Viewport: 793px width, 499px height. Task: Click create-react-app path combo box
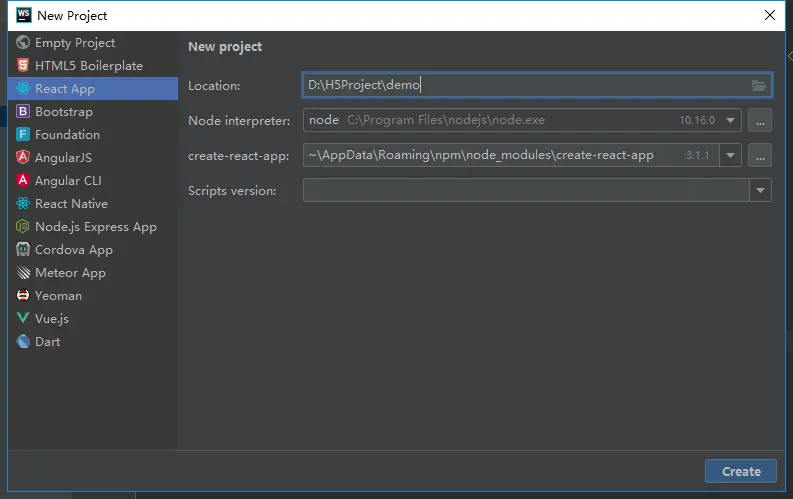(522, 155)
